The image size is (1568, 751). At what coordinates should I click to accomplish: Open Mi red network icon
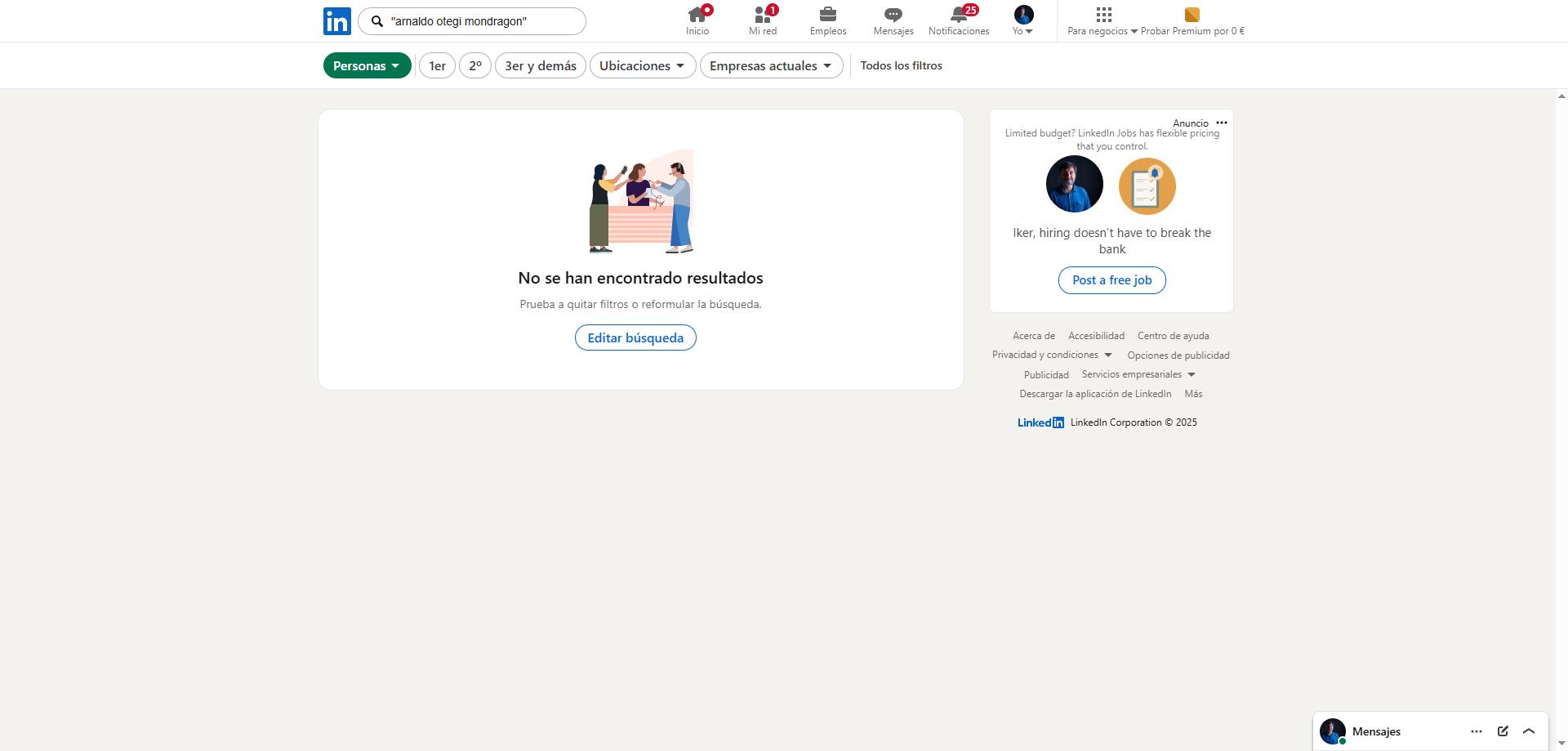click(763, 16)
